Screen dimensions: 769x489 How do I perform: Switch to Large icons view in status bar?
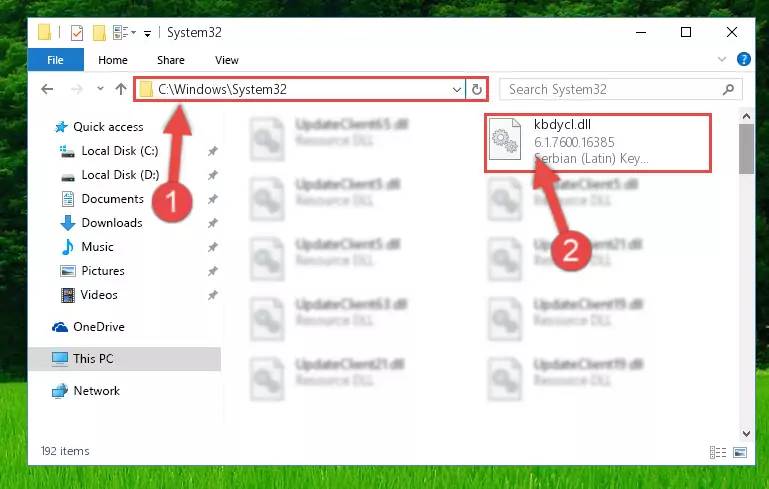point(740,452)
